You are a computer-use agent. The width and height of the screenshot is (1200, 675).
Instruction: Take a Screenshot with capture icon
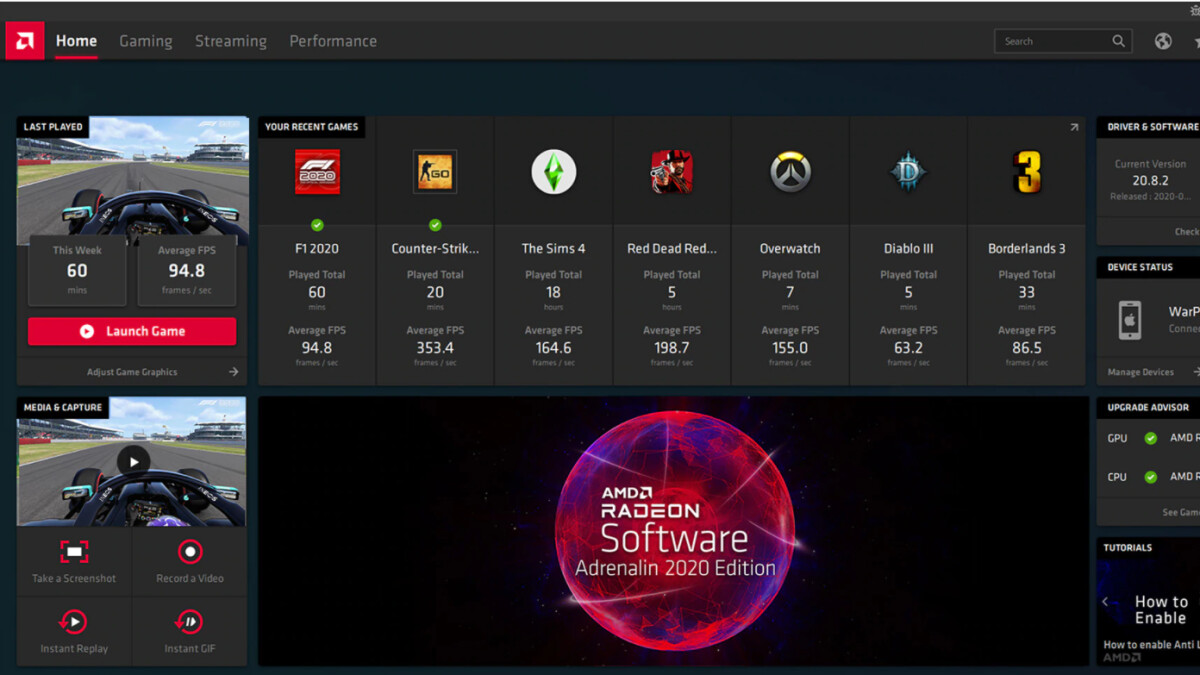(x=74, y=552)
